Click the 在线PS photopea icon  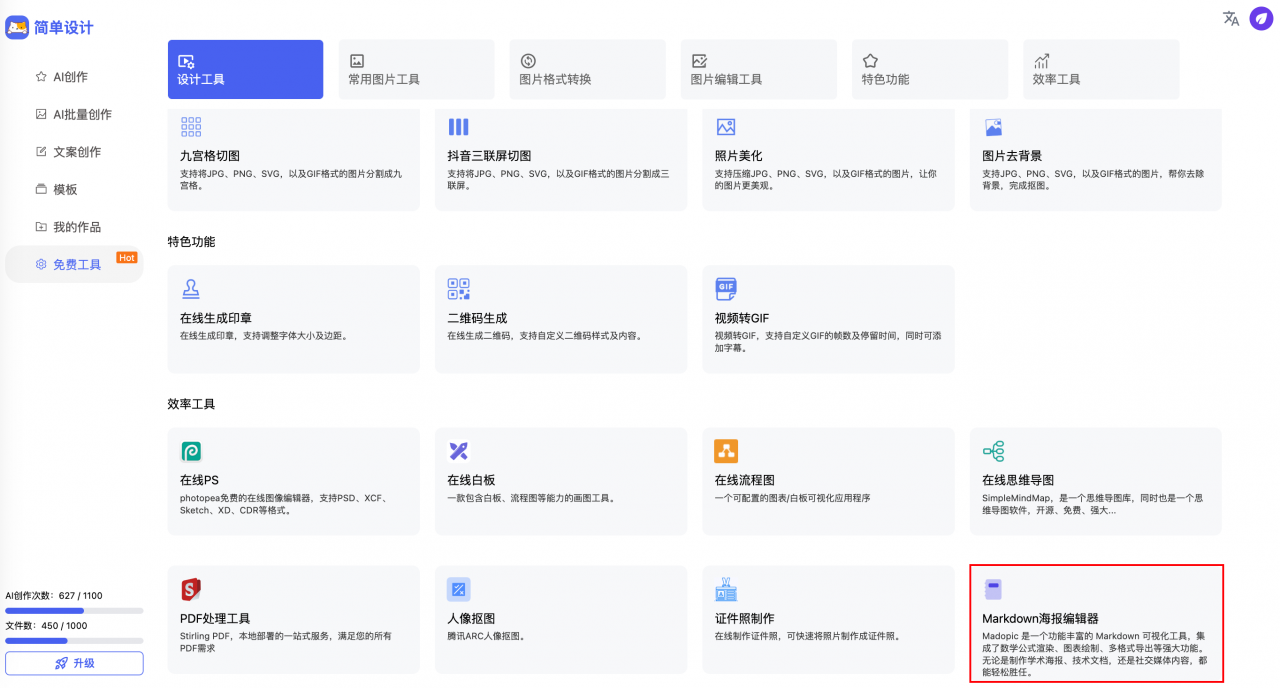[x=191, y=451]
